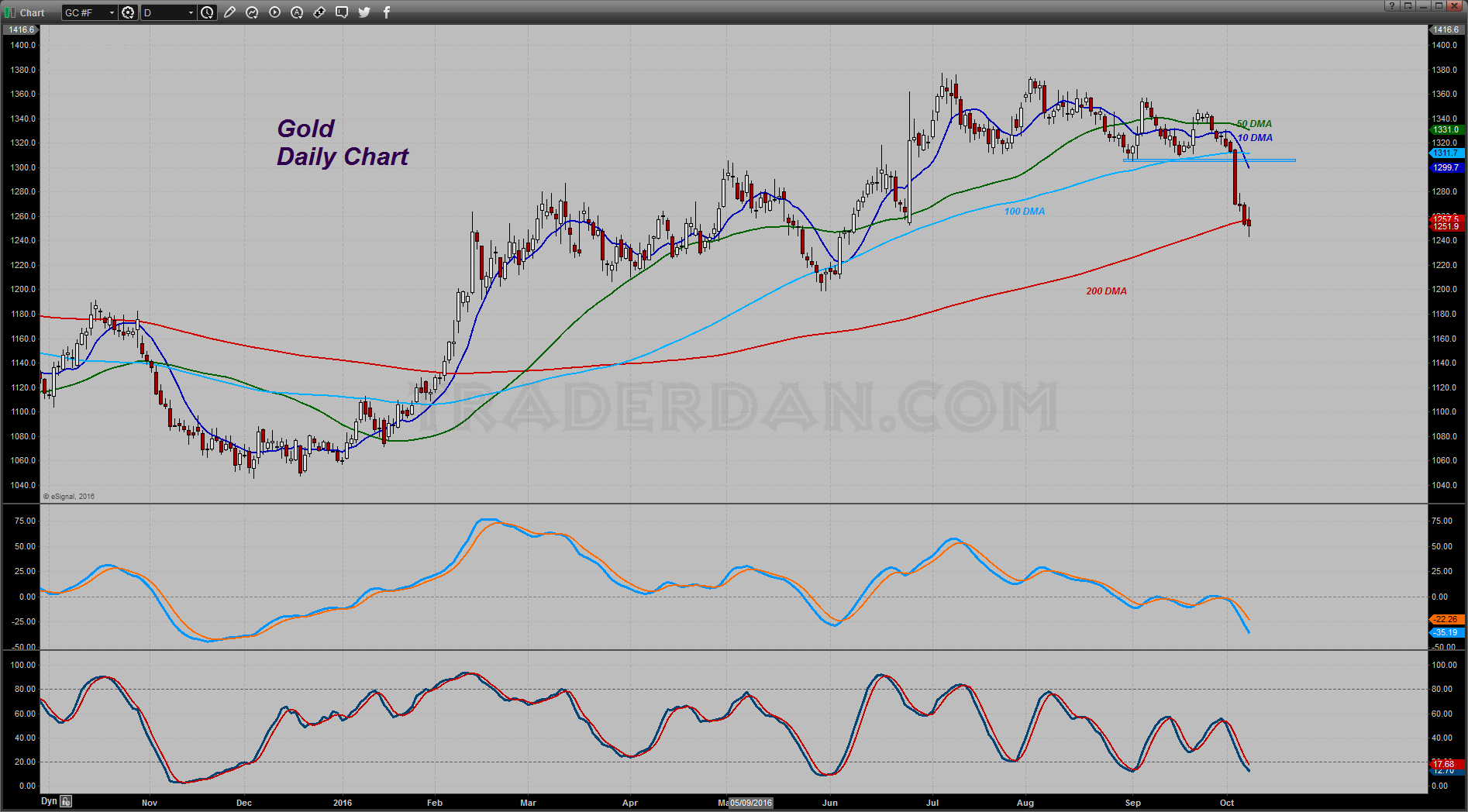Screen dimensions: 1468x812
Task: Close the chart window
Action: pos(1456,5)
